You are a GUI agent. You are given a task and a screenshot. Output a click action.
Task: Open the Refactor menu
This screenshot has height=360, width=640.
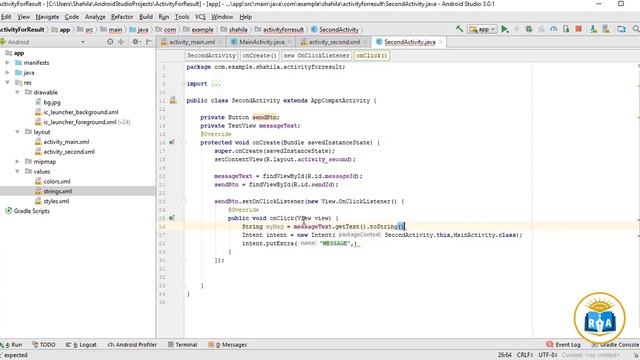click(x=122, y=17)
